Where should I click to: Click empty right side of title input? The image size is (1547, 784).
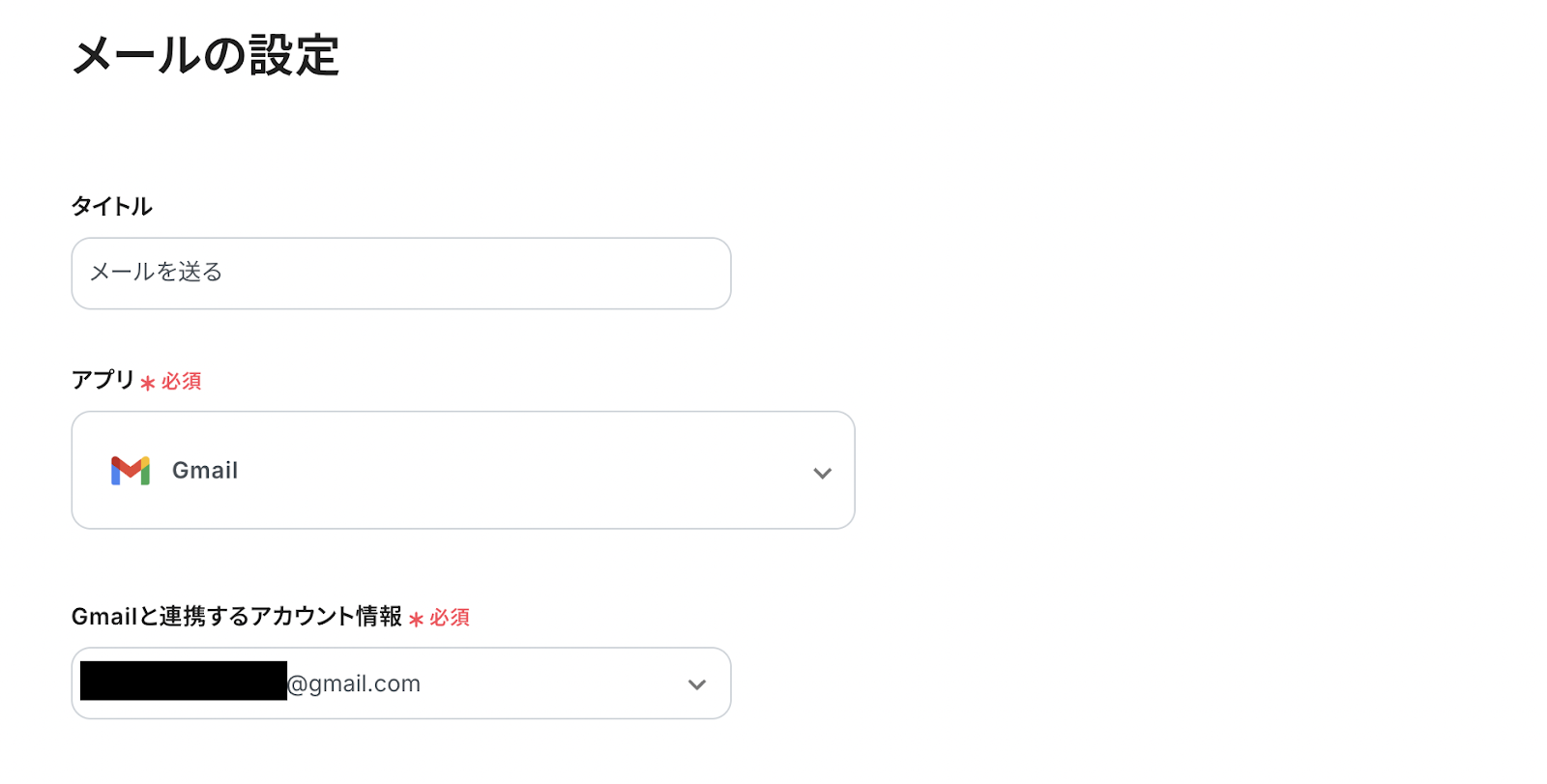(580, 274)
